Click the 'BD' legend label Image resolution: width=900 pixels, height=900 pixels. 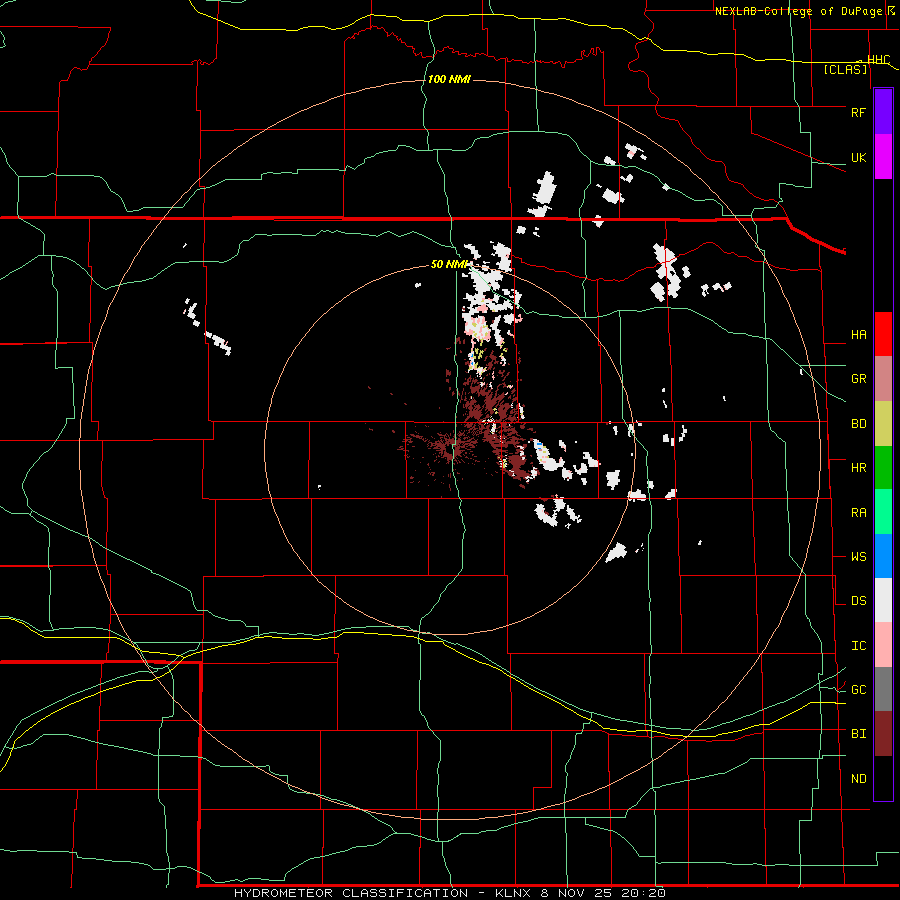[x=858, y=424]
